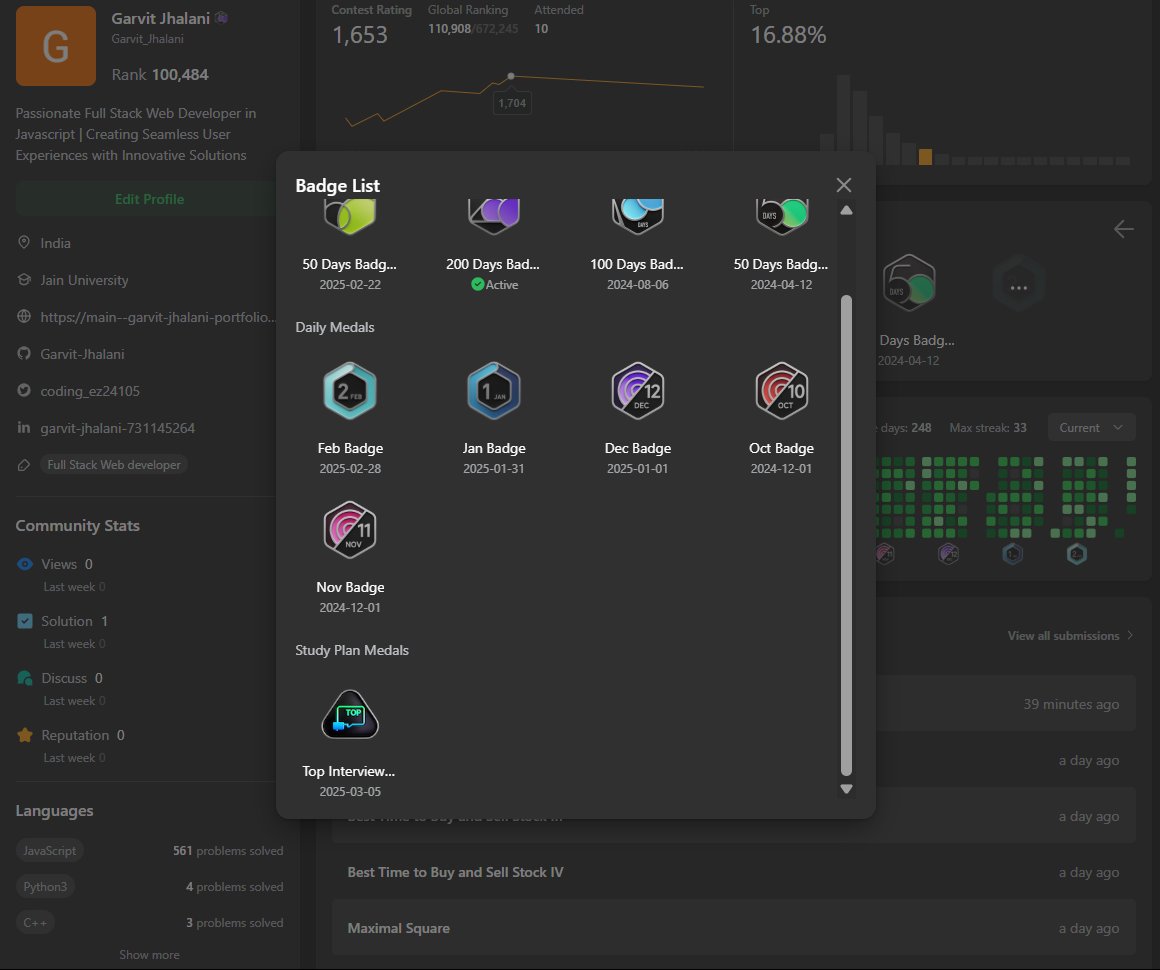Open the Garvit-Jhalani GitHub link
Screen dimensions: 1160x970
[x=82, y=354]
